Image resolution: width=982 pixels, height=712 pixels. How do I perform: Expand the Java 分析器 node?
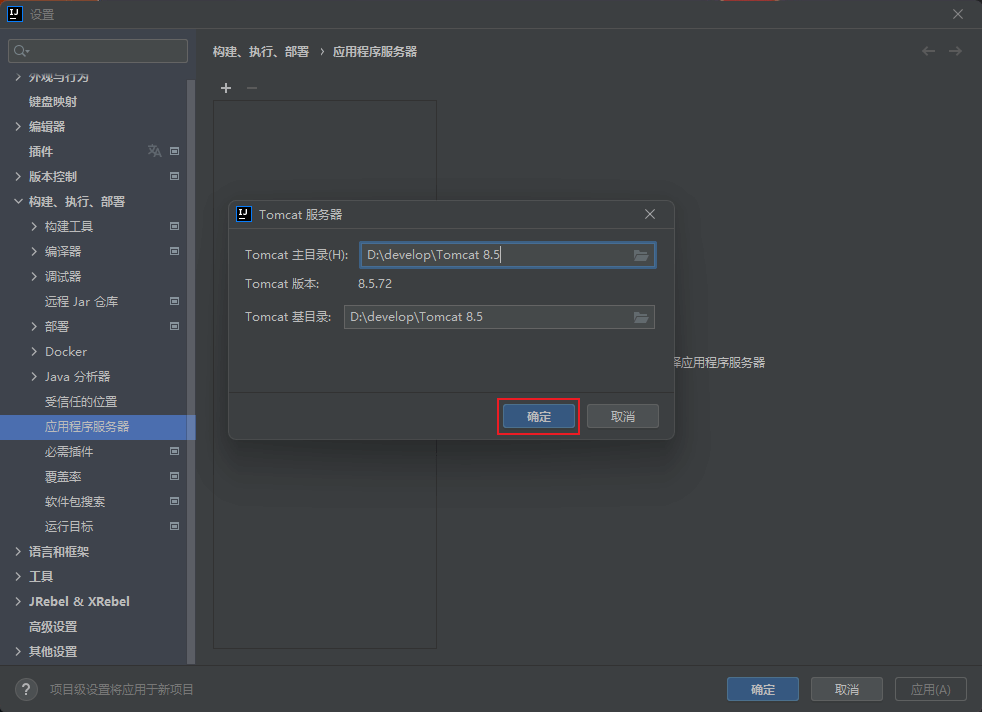(x=34, y=376)
